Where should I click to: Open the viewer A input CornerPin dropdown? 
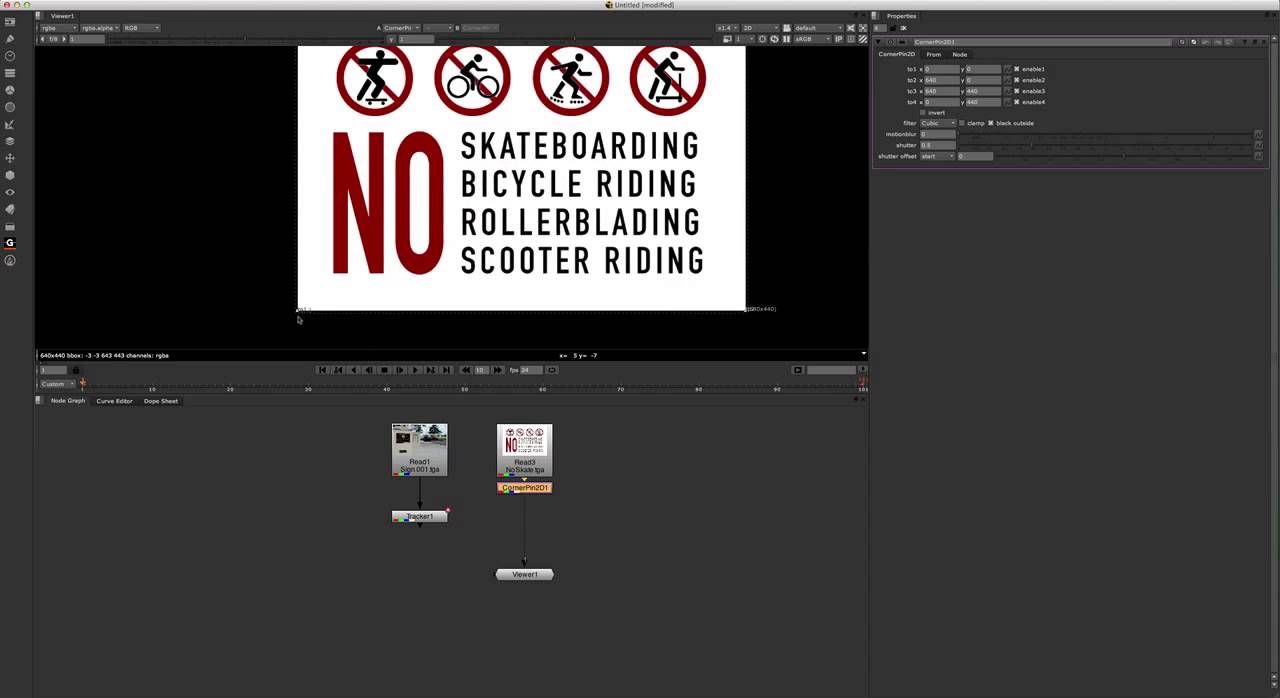(402, 28)
